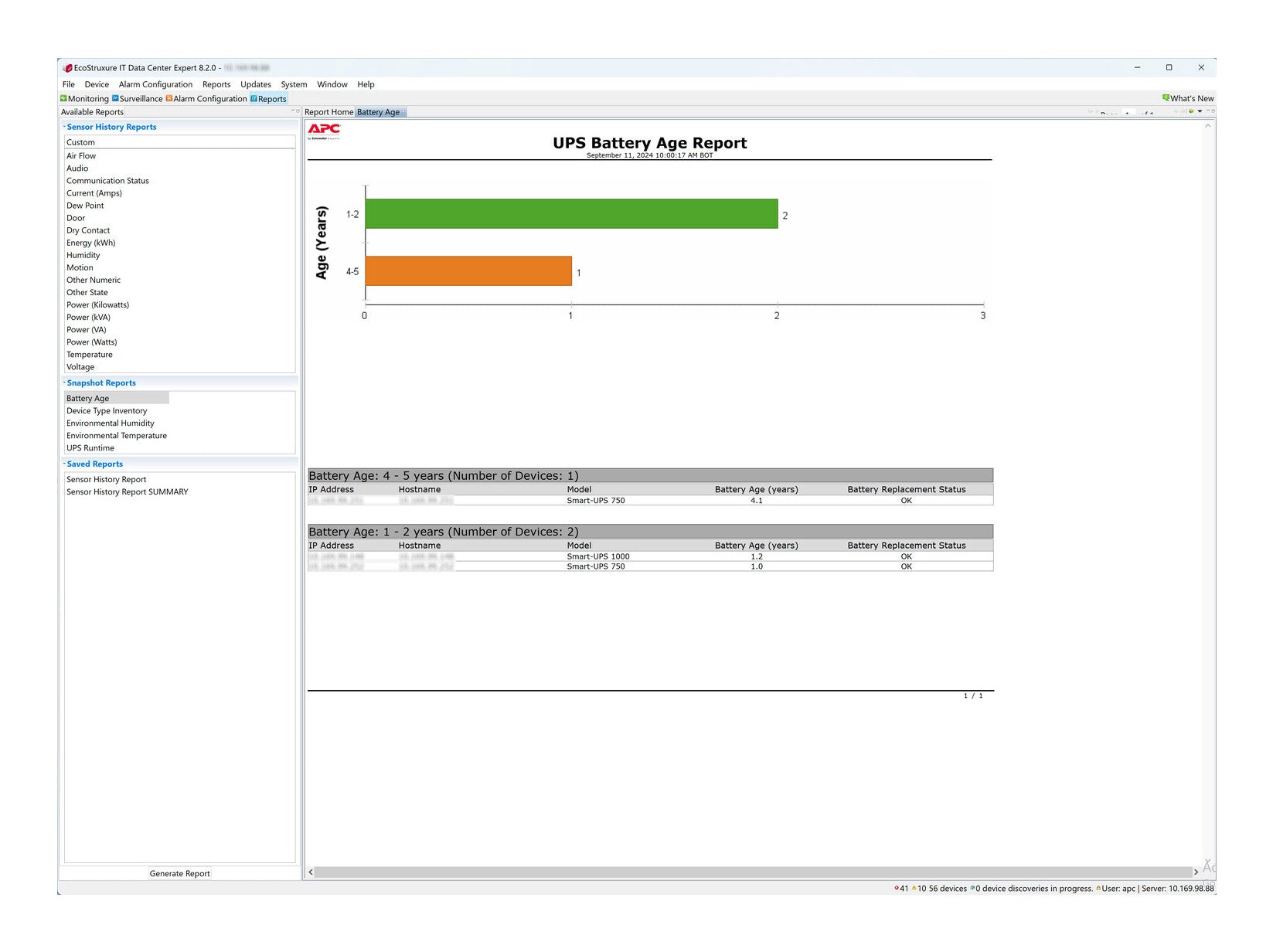The width and height of the screenshot is (1273, 952).
Task: Open the Device menu
Action: pyautogui.click(x=97, y=84)
